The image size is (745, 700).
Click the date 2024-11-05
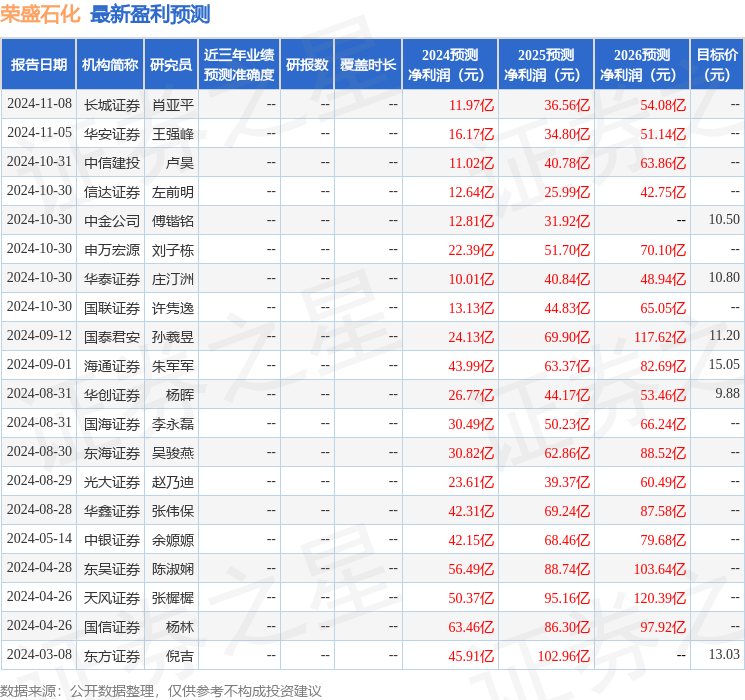click(39, 133)
